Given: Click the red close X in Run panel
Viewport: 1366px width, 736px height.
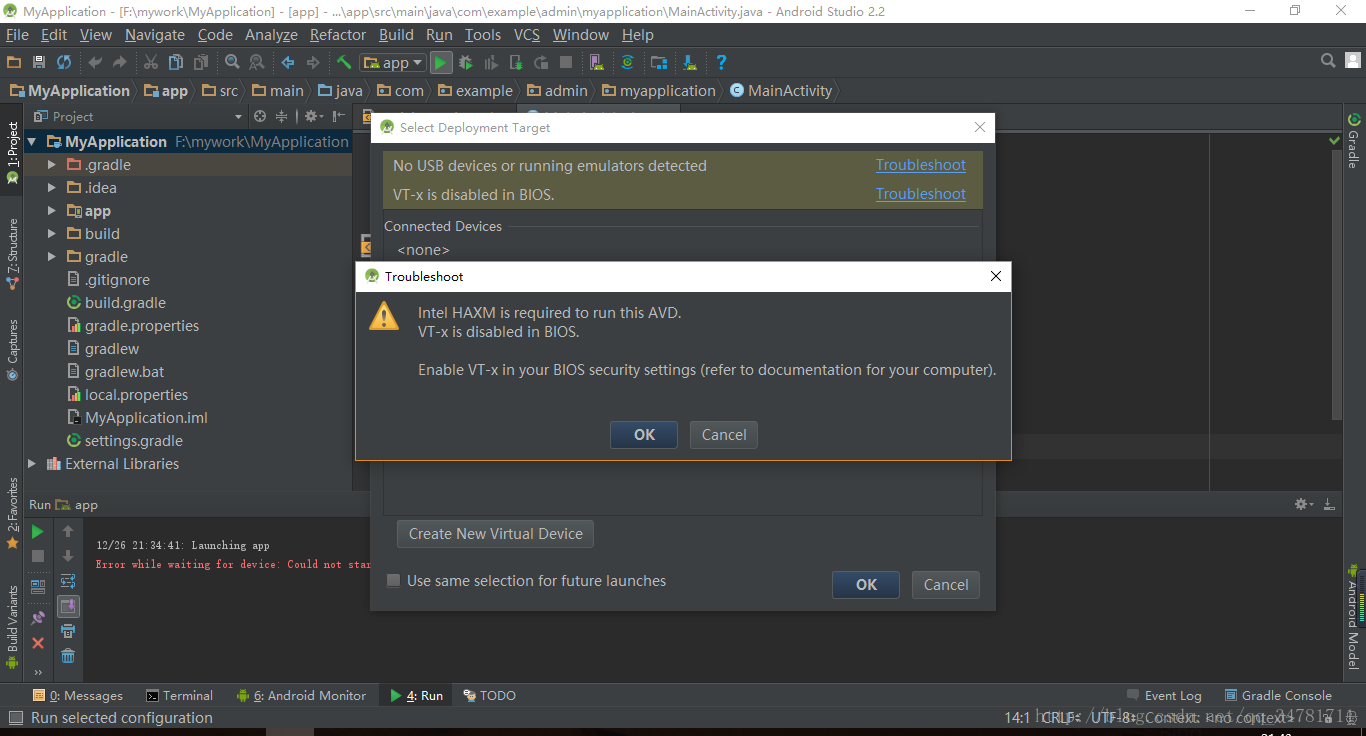Looking at the screenshot, I should (38, 643).
